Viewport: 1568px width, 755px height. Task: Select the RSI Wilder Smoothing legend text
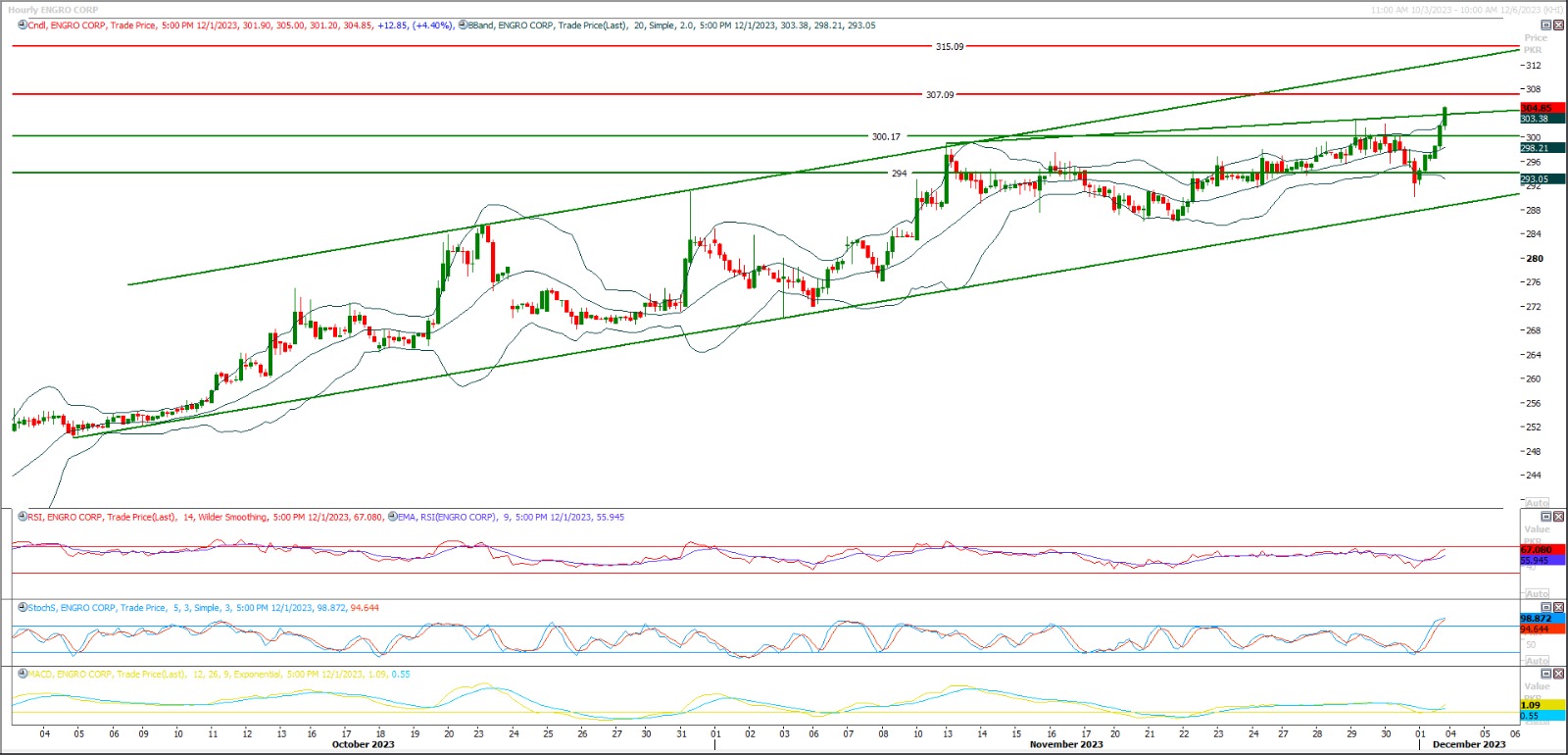[206, 517]
